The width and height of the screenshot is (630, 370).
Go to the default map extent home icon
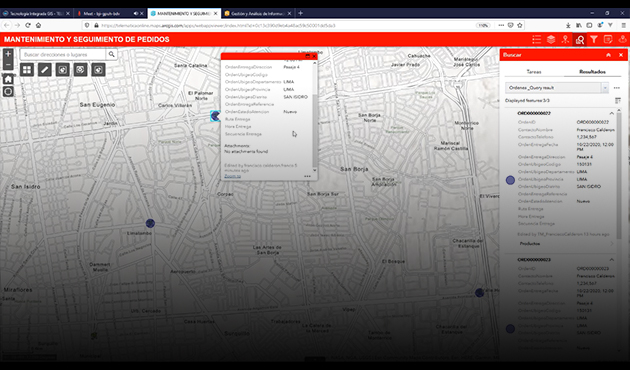(8, 79)
